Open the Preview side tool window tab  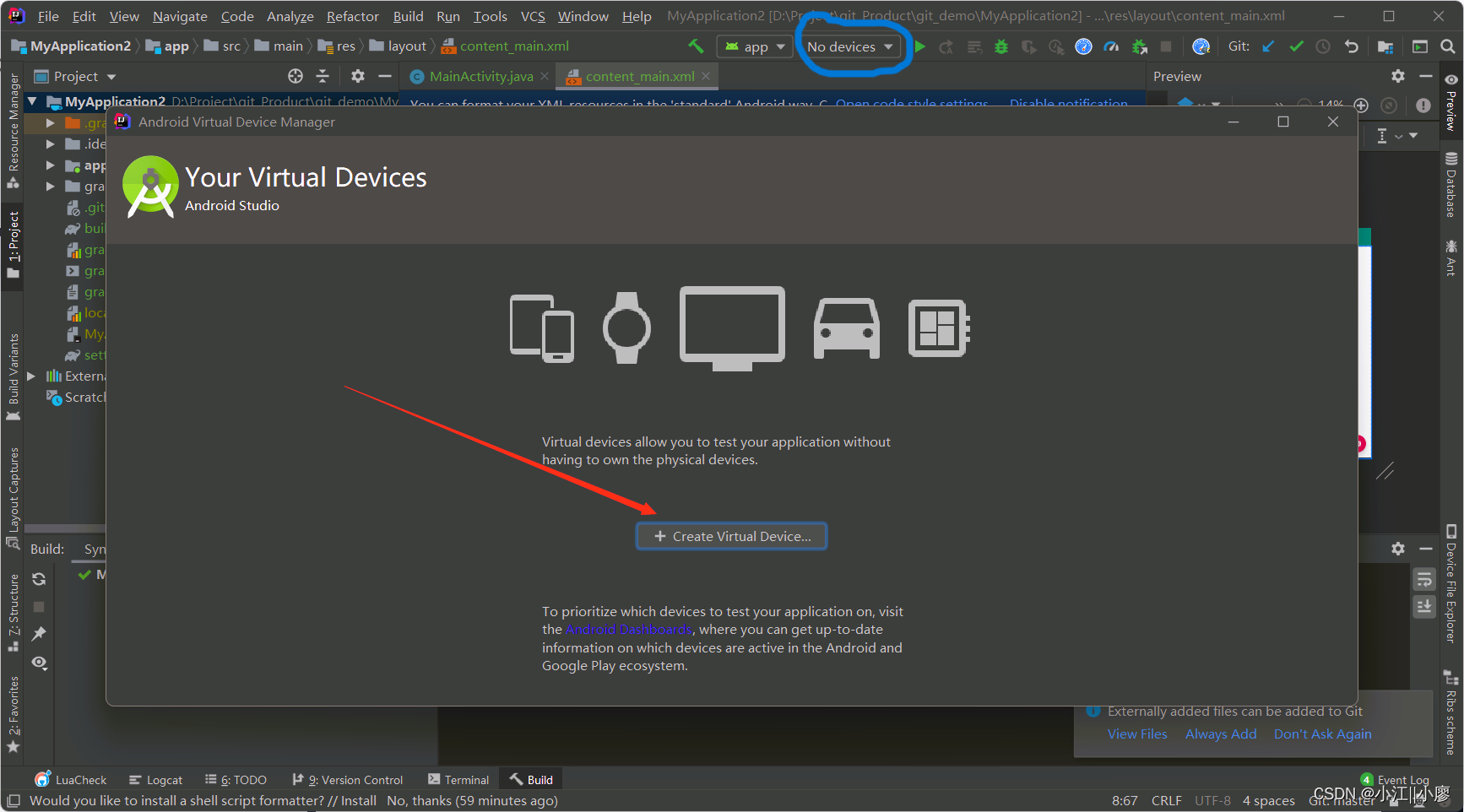pos(1451,103)
